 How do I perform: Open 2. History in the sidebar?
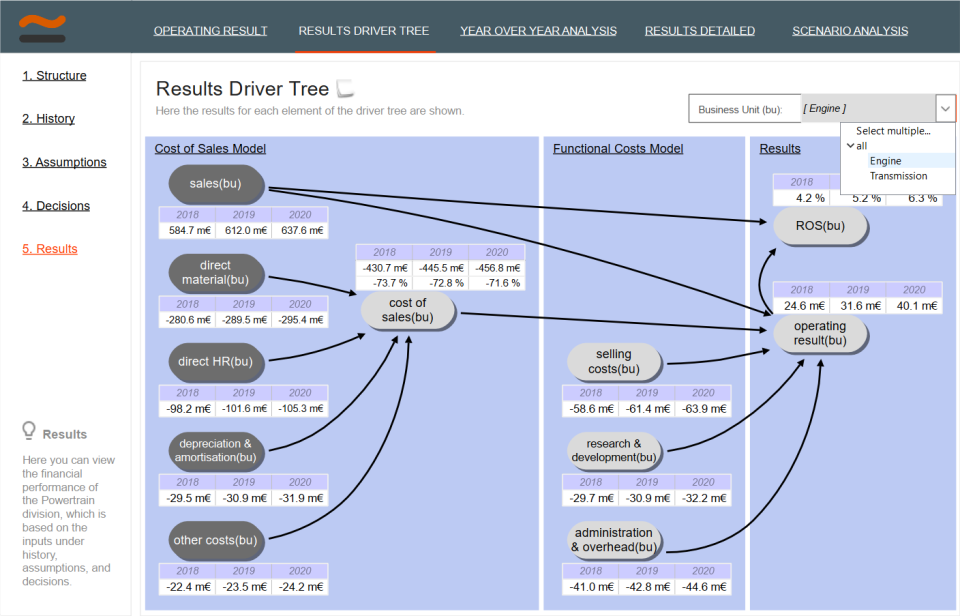48,118
